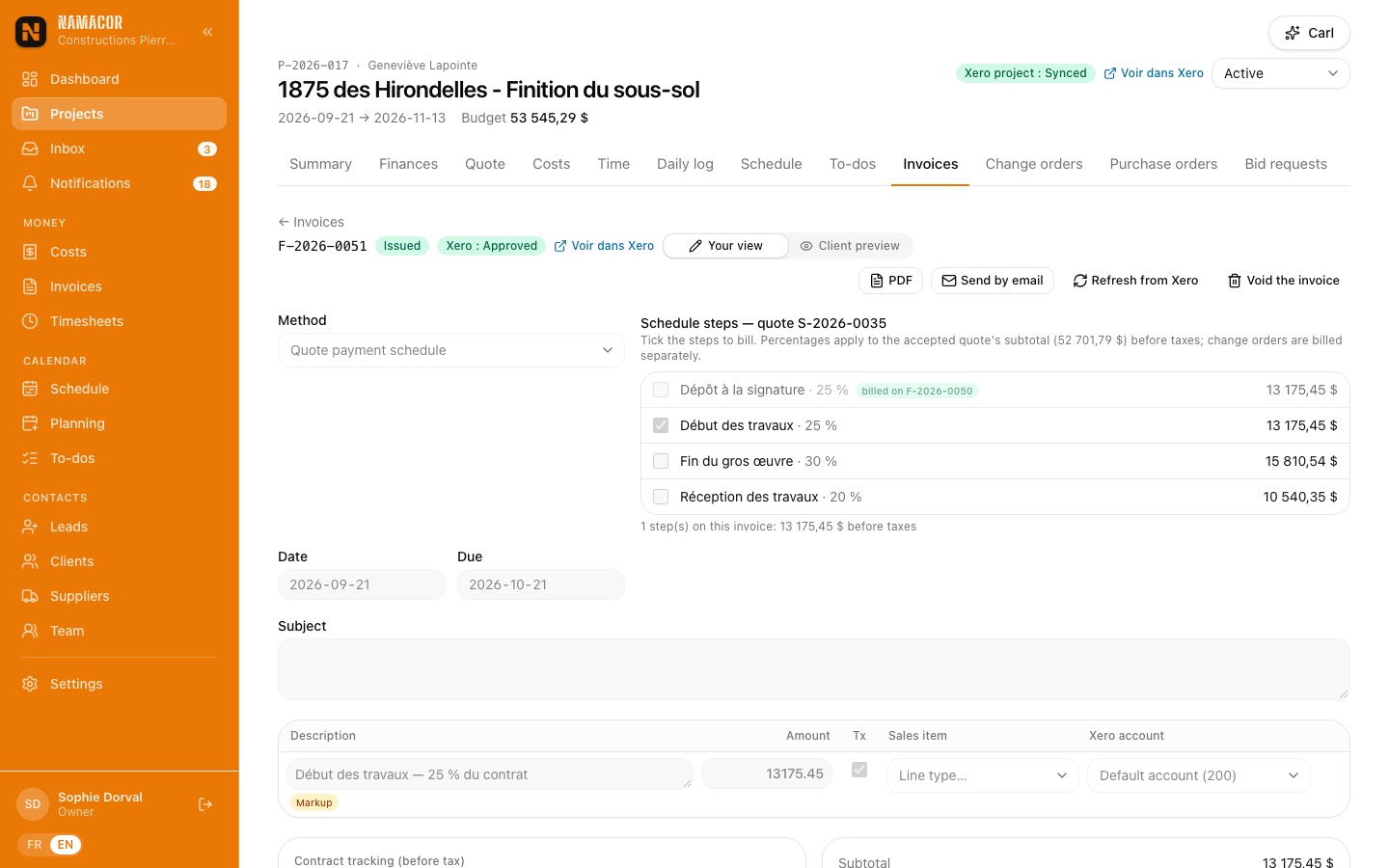Open Notifications with bell icon

point(119,183)
